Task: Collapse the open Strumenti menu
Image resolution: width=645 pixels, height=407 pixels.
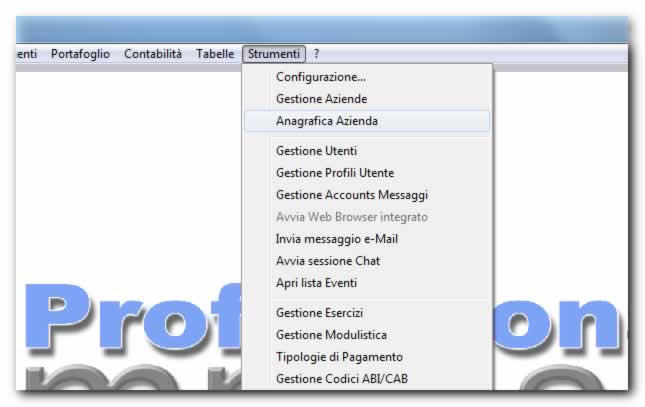Action: (273, 54)
